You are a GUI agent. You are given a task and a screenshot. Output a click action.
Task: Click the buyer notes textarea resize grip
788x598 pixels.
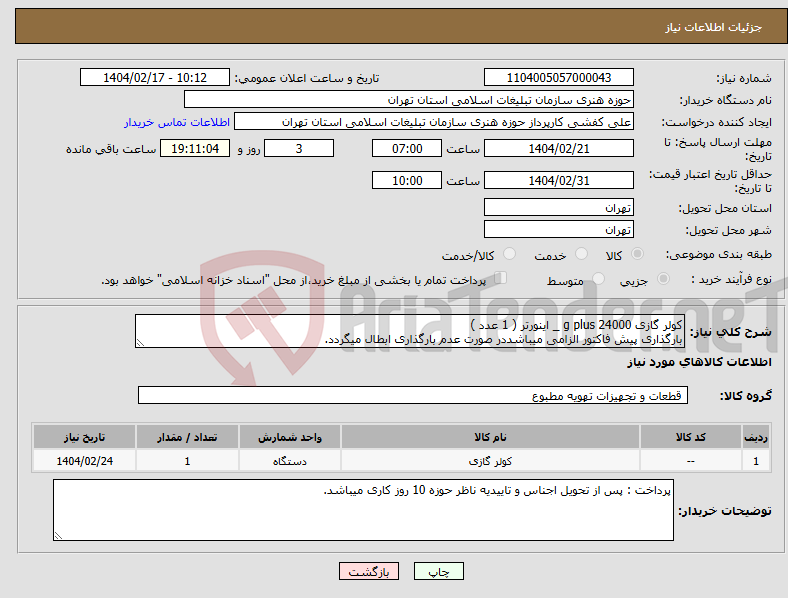pos(58,536)
